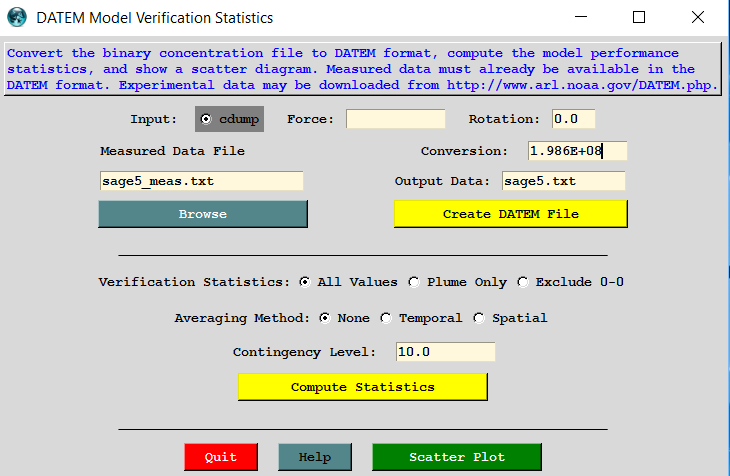
Task: Click the 'Output Data:' label
Action: pyautogui.click(x=442, y=181)
